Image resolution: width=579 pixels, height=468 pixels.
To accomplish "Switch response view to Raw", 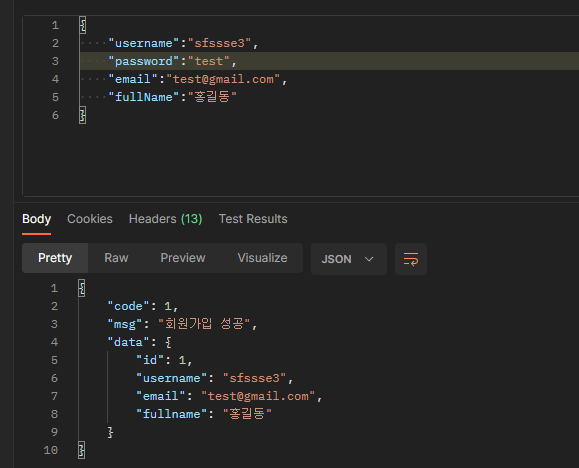I will pyautogui.click(x=116, y=258).
